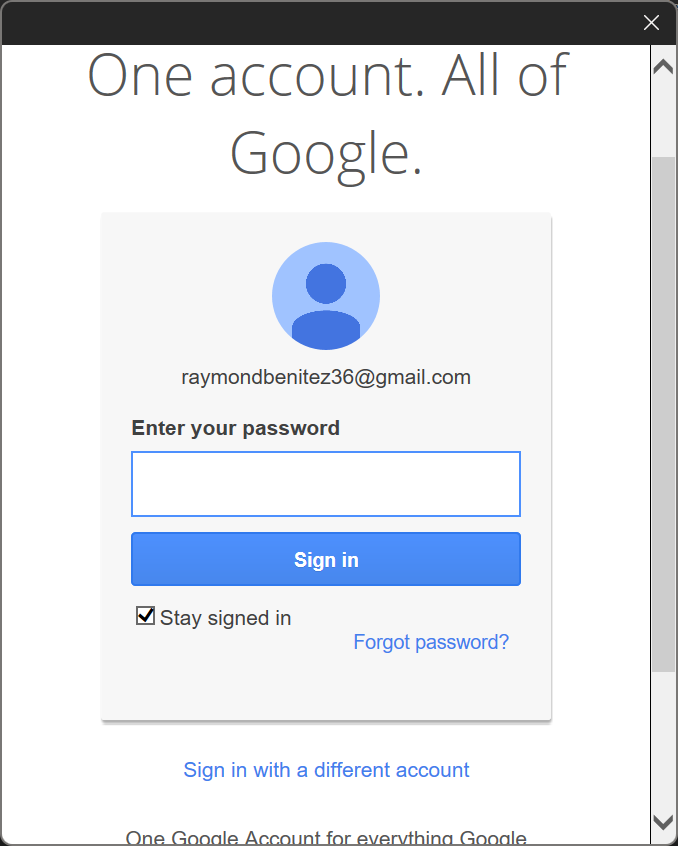
Task: Click the scrollbar track below the thumb
Action: click(663, 740)
